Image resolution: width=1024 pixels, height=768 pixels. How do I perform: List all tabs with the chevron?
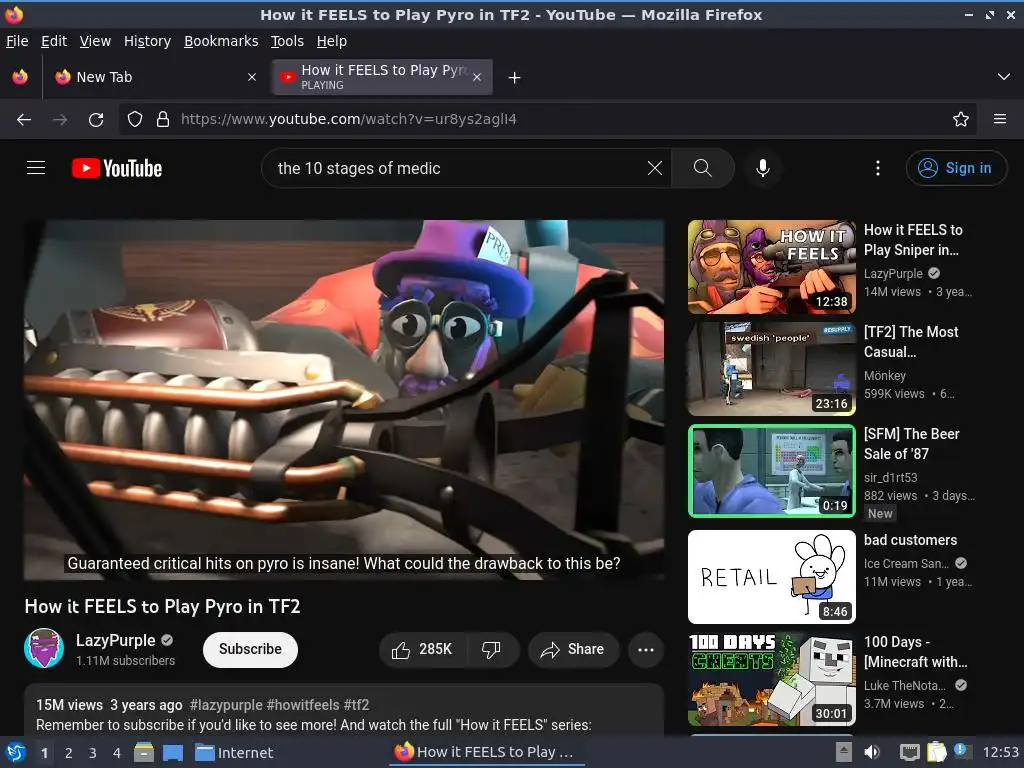1004,77
